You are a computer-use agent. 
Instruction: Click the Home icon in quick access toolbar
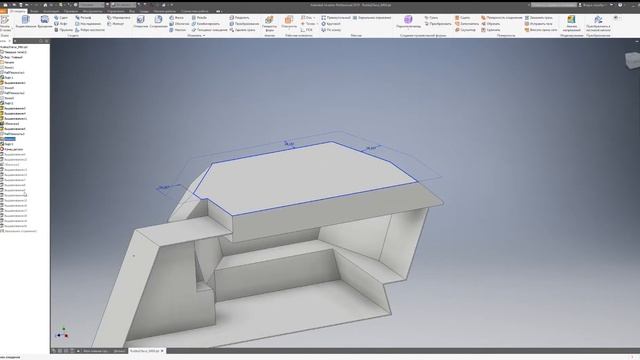coord(45,5)
